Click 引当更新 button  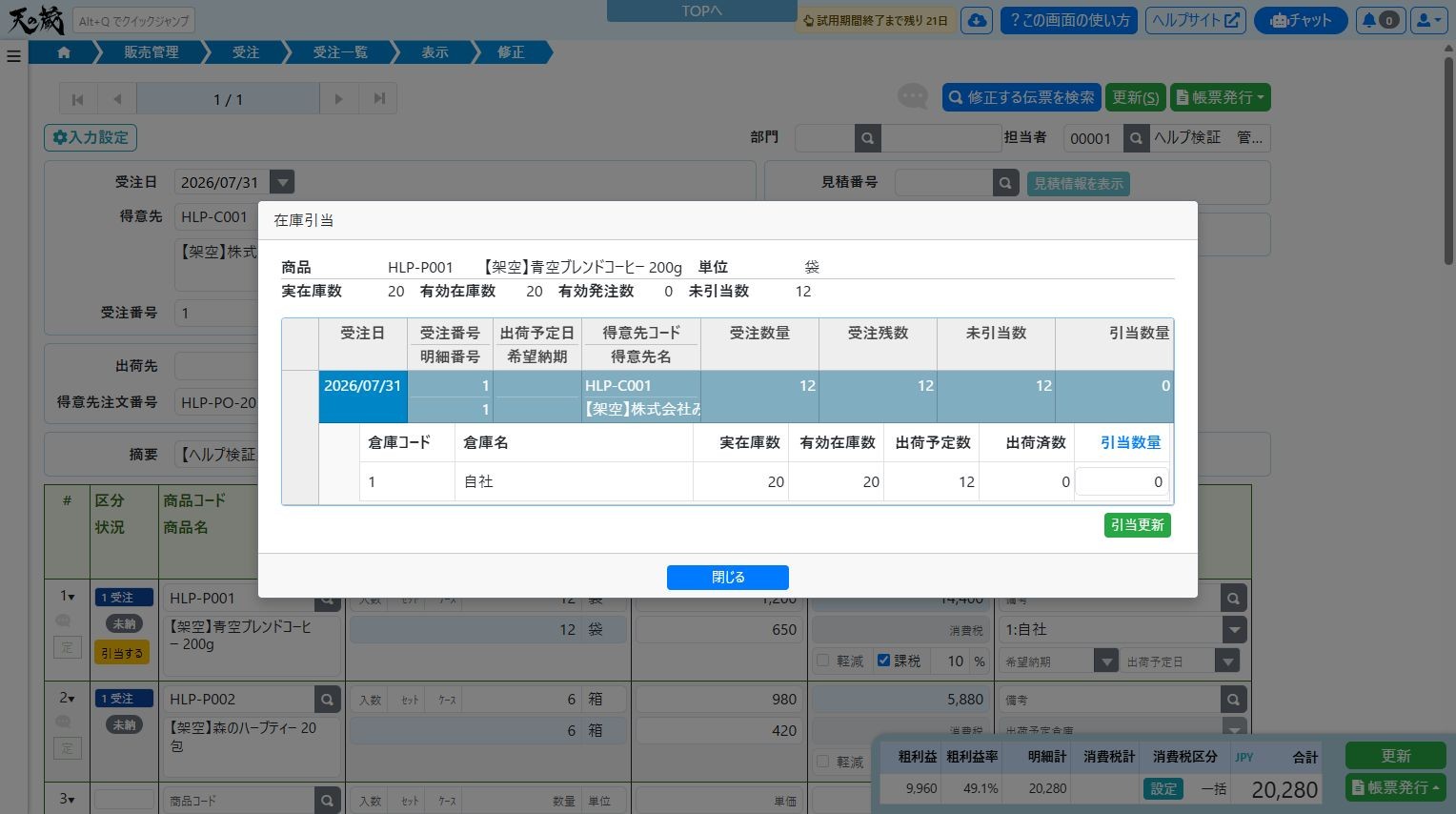(1138, 525)
